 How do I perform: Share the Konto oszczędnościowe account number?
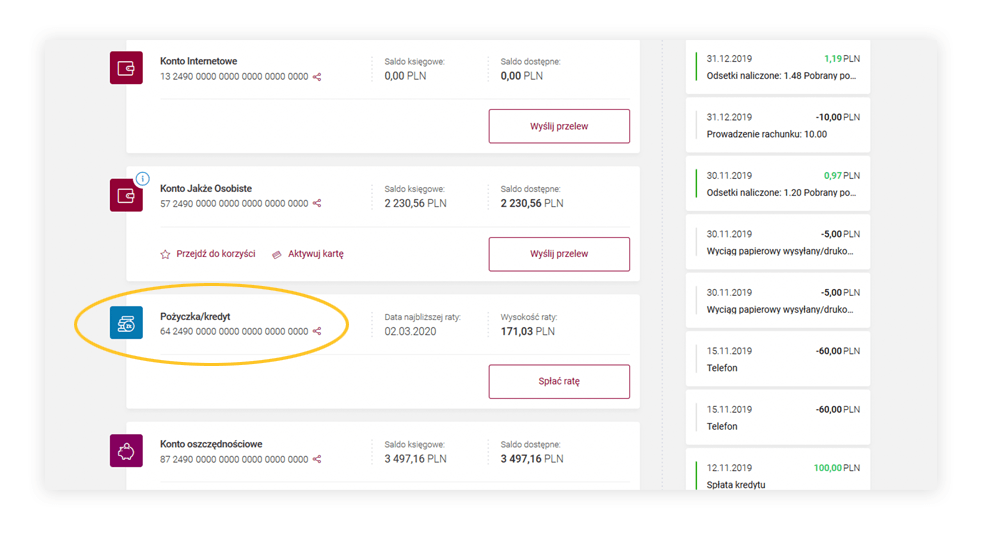click(x=317, y=460)
